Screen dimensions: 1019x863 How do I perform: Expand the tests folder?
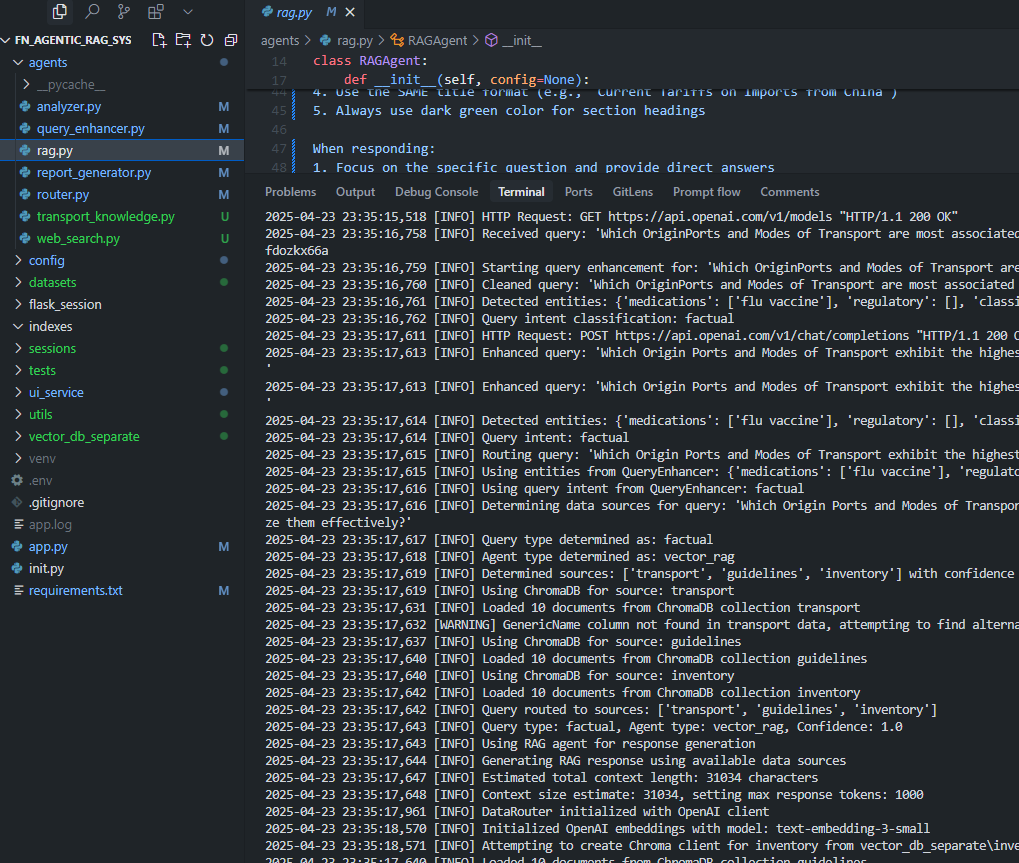[42, 370]
